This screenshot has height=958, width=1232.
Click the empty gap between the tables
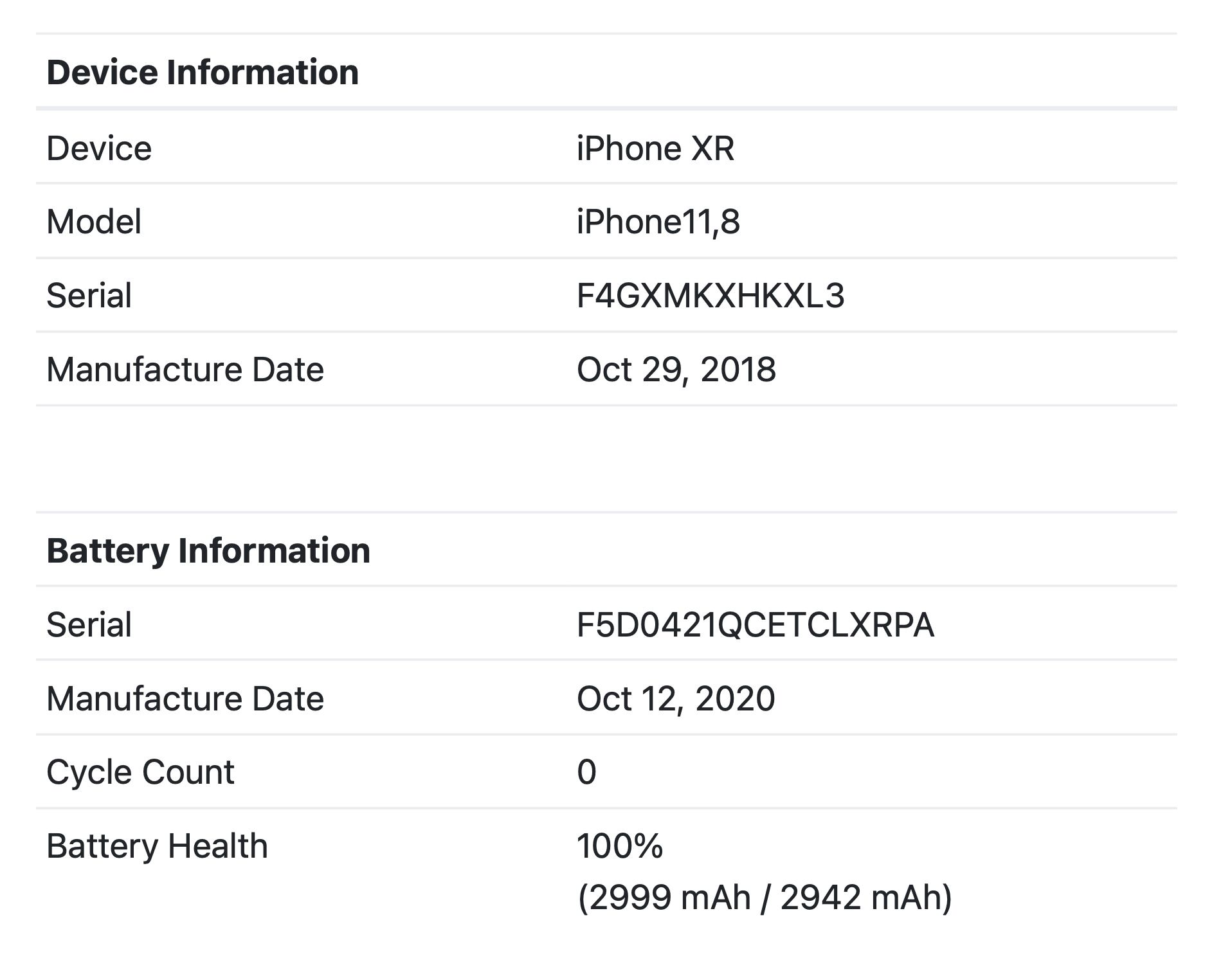(x=606, y=459)
